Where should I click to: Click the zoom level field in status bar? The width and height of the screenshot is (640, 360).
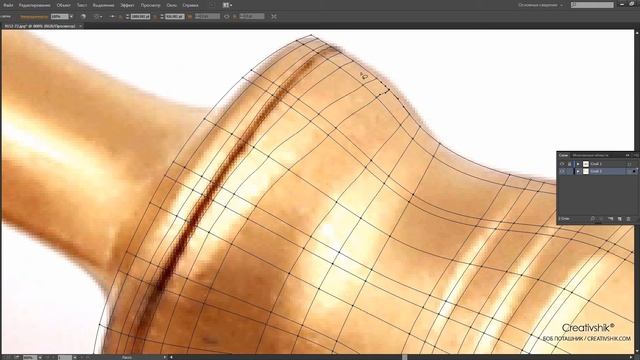coord(29,358)
